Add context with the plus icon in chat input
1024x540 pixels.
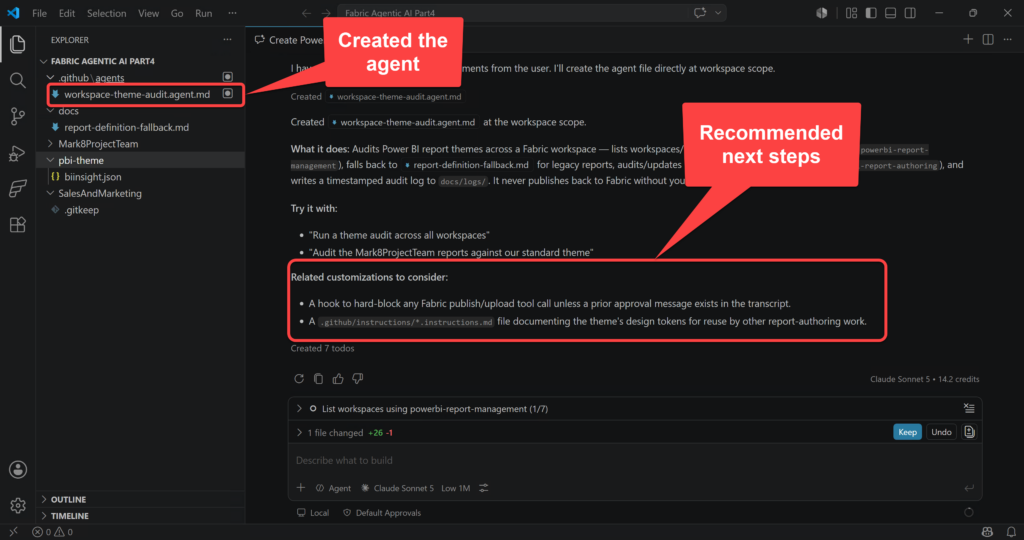click(x=300, y=488)
